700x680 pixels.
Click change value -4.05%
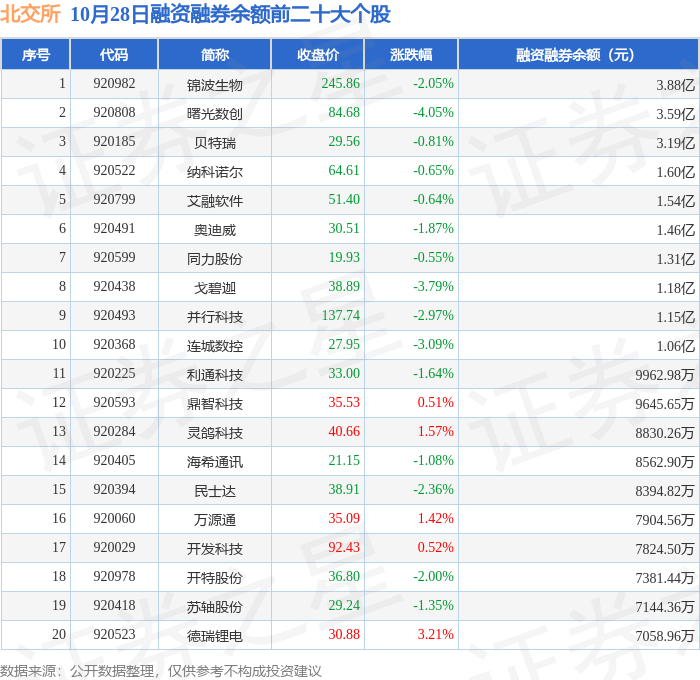[x=433, y=113]
